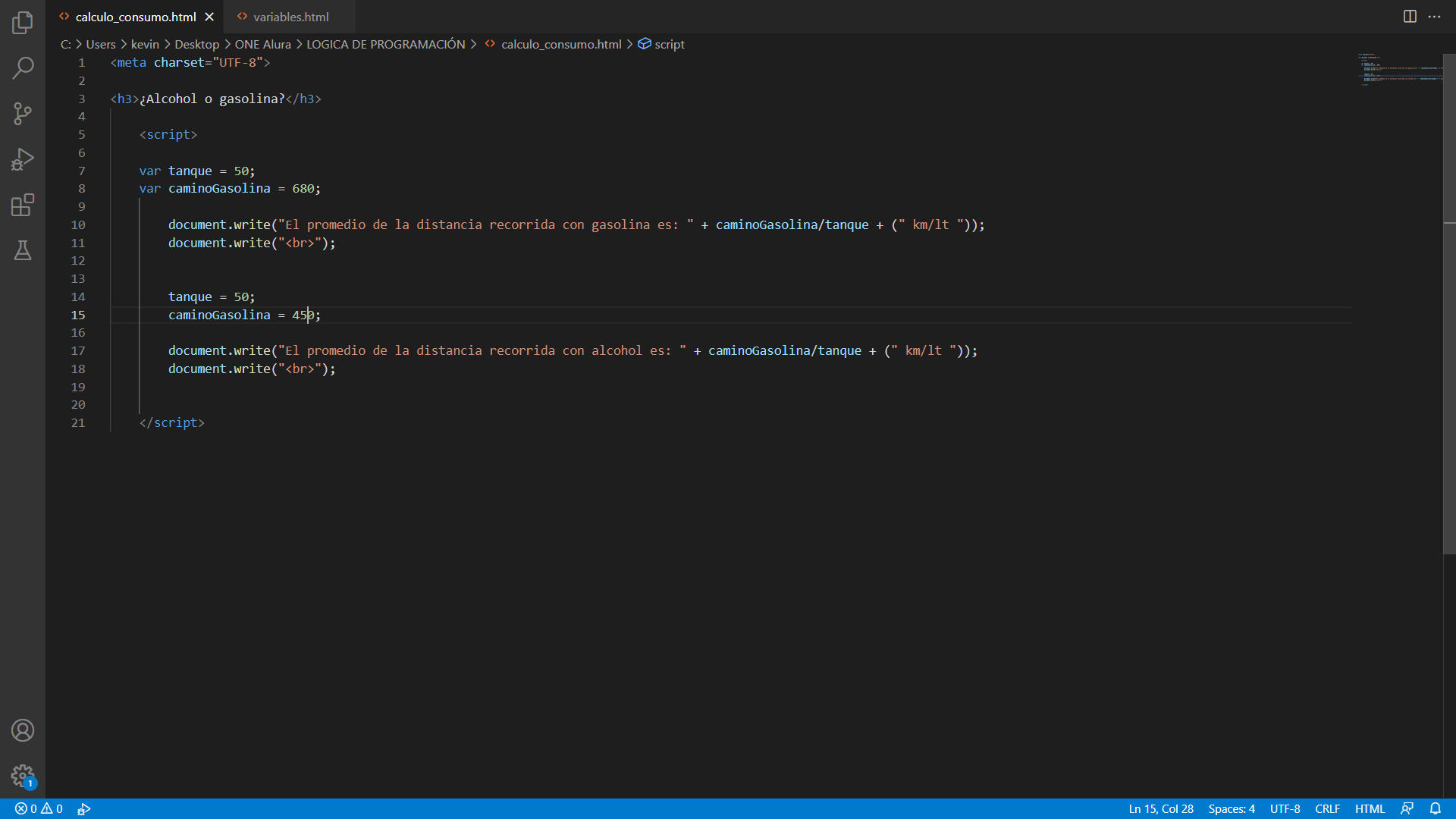The height and width of the screenshot is (819, 1456).
Task: Open the Extensions view
Action: click(23, 205)
